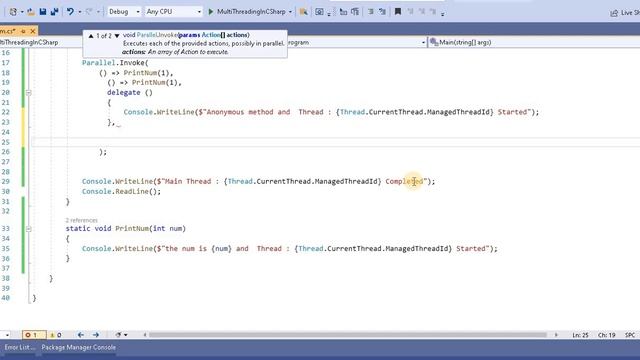Click the '2 references' CodeLens link

click(81, 220)
